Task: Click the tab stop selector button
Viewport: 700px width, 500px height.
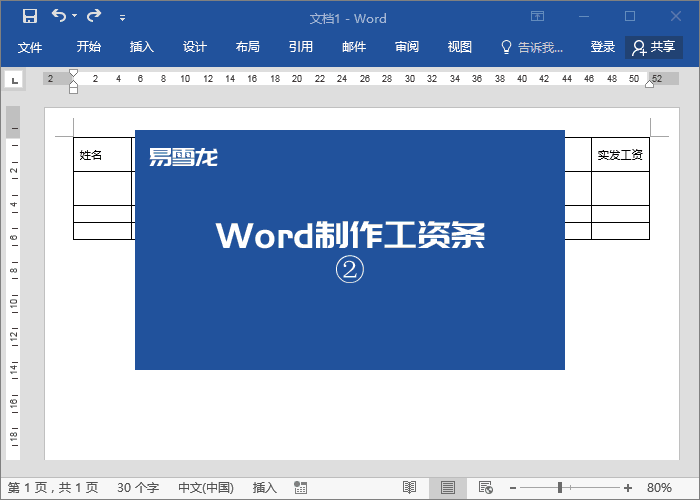Action: (x=15, y=80)
